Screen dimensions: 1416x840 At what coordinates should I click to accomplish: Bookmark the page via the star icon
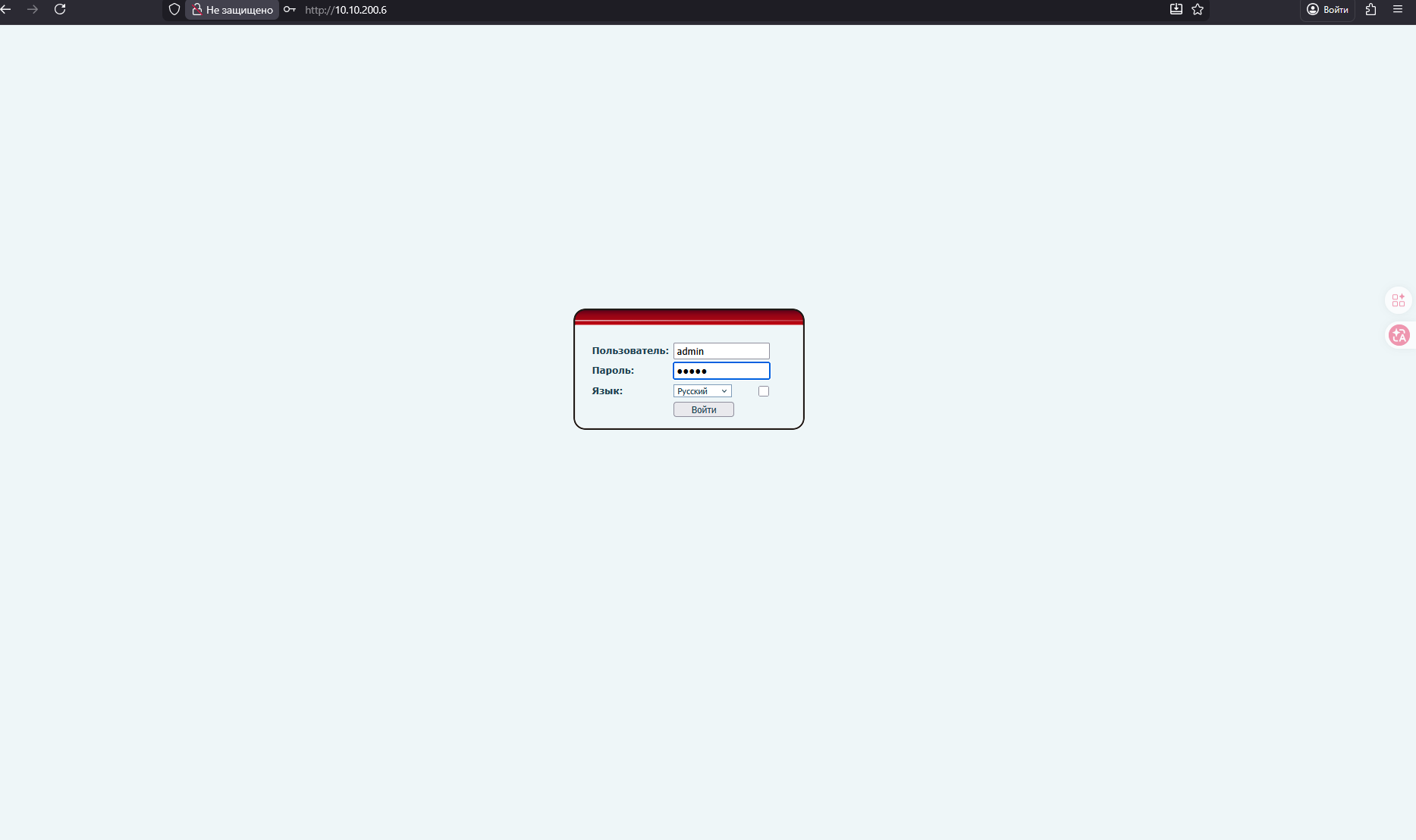(1198, 10)
